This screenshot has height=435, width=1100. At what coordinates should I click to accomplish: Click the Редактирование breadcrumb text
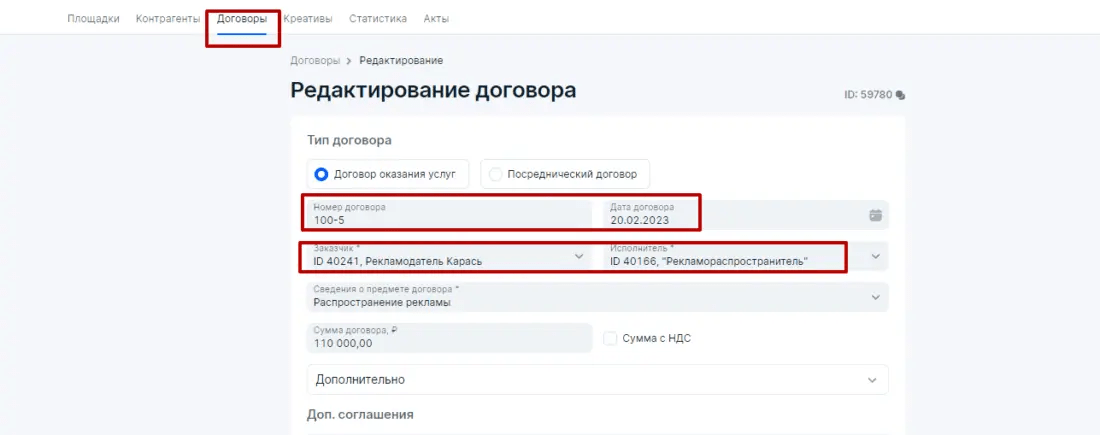401,60
